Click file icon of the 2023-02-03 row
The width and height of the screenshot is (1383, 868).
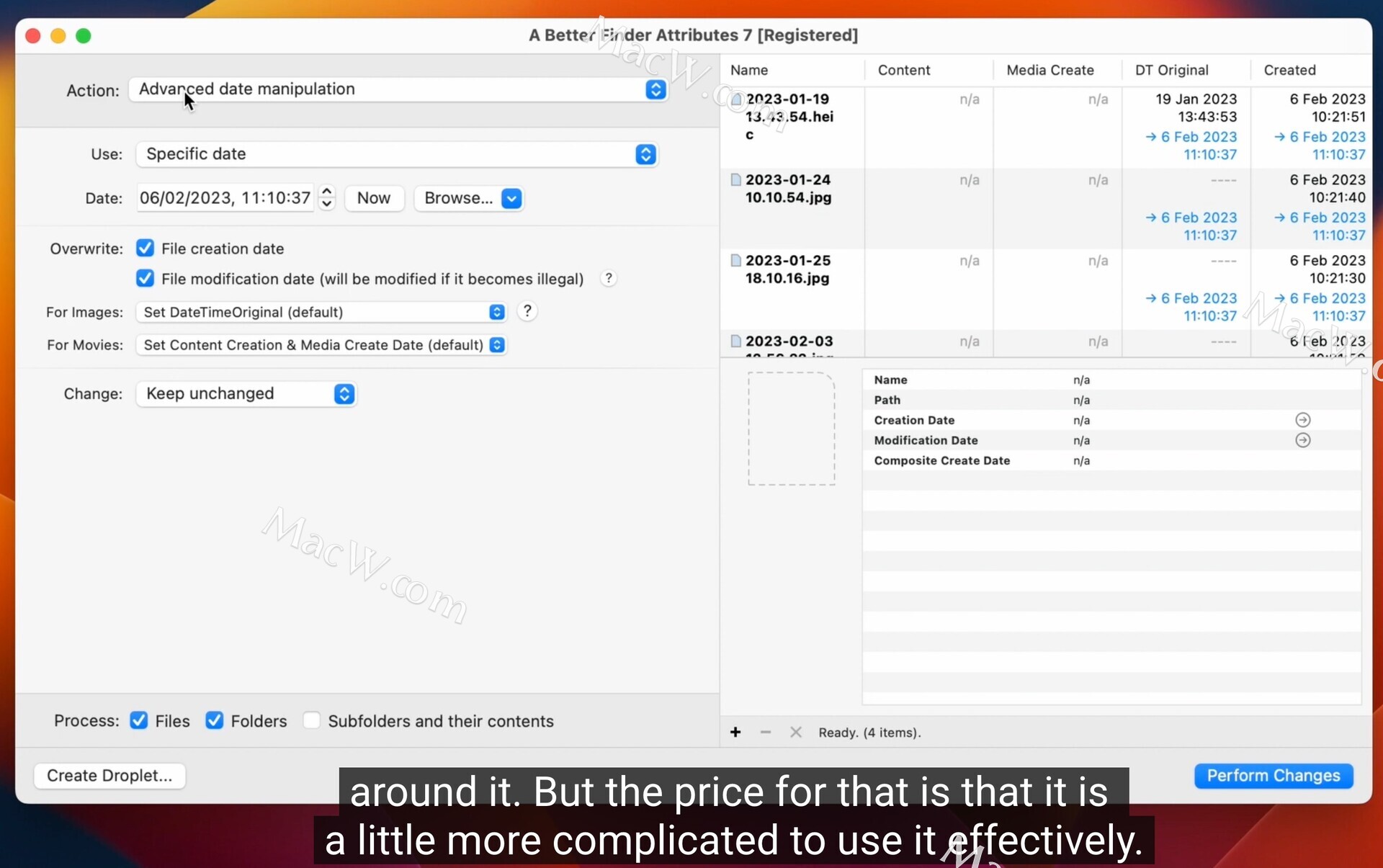[x=736, y=341]
